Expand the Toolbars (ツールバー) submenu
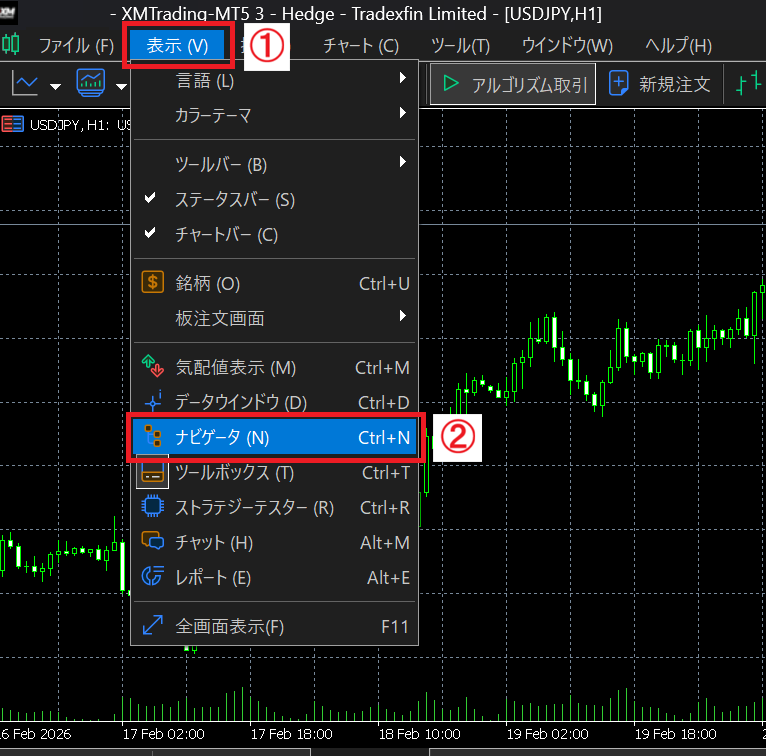The height and width of the screenshot is (756, 766). click(273, 164)
